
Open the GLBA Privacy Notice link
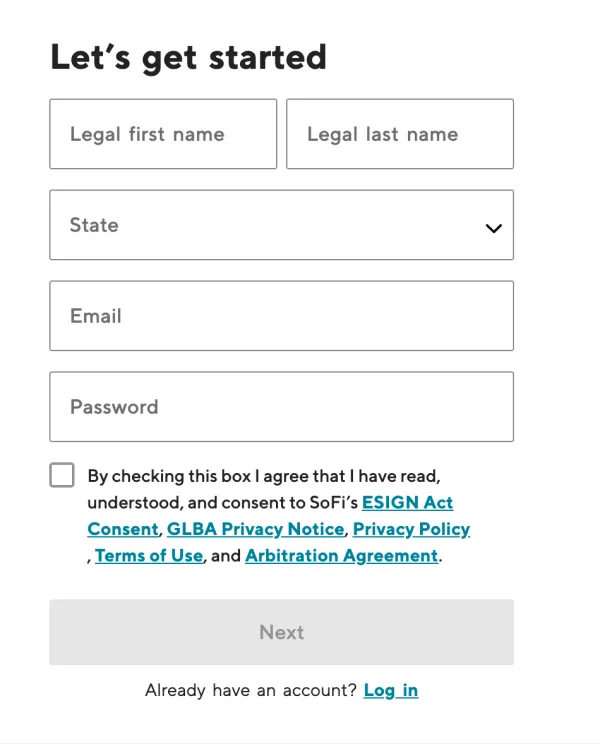pyautogui.click(x=256, y=529)
